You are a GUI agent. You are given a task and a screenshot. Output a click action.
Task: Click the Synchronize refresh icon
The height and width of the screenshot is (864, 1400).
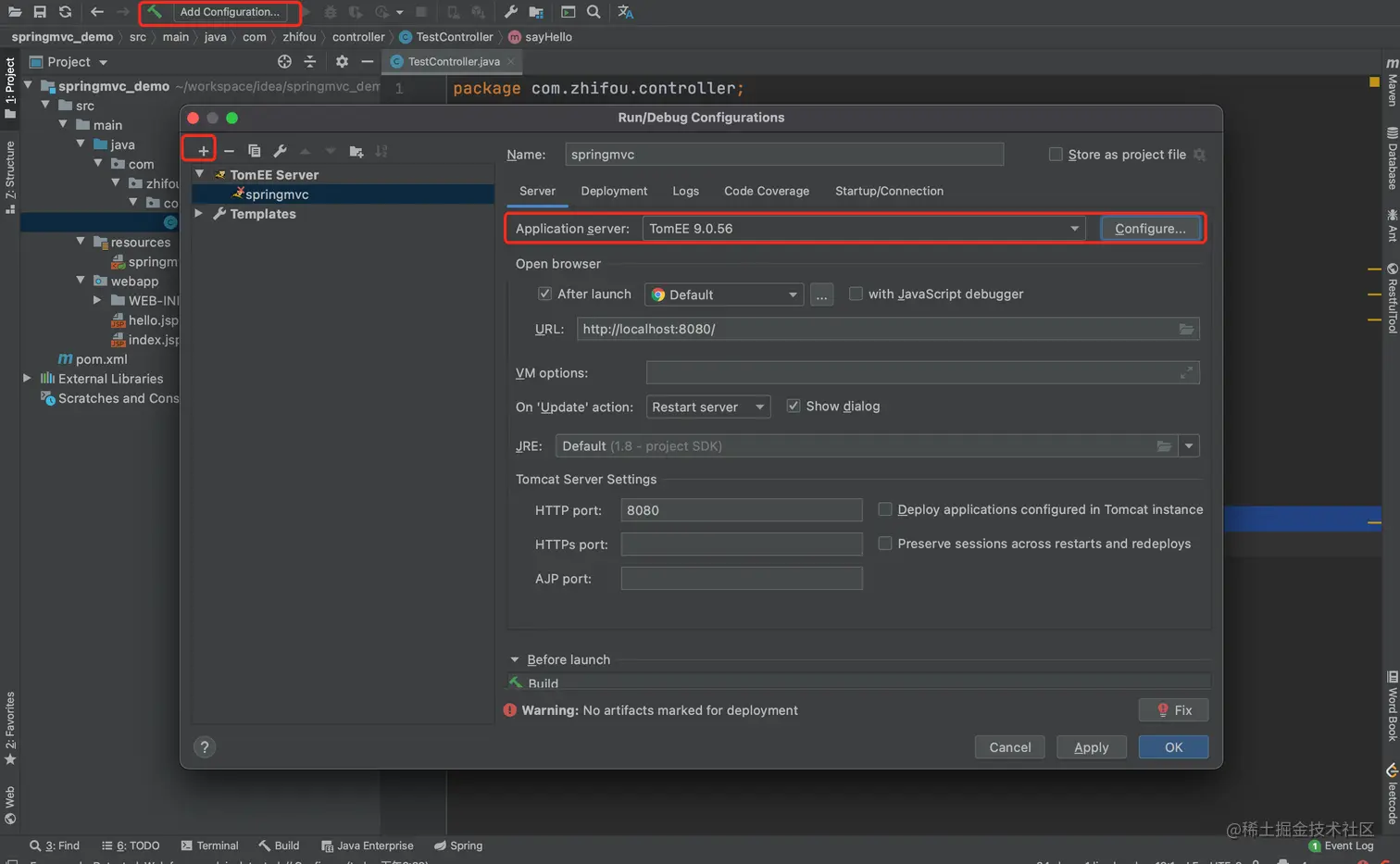[x=65, y=12]
